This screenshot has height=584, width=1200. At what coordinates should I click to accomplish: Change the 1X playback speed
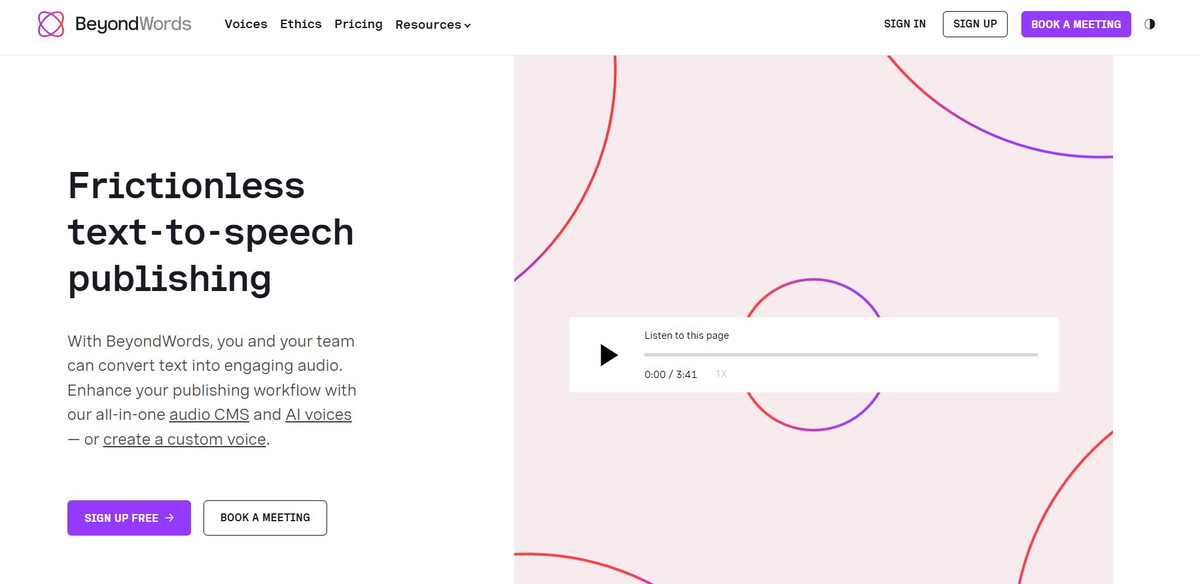coord(721,374)
